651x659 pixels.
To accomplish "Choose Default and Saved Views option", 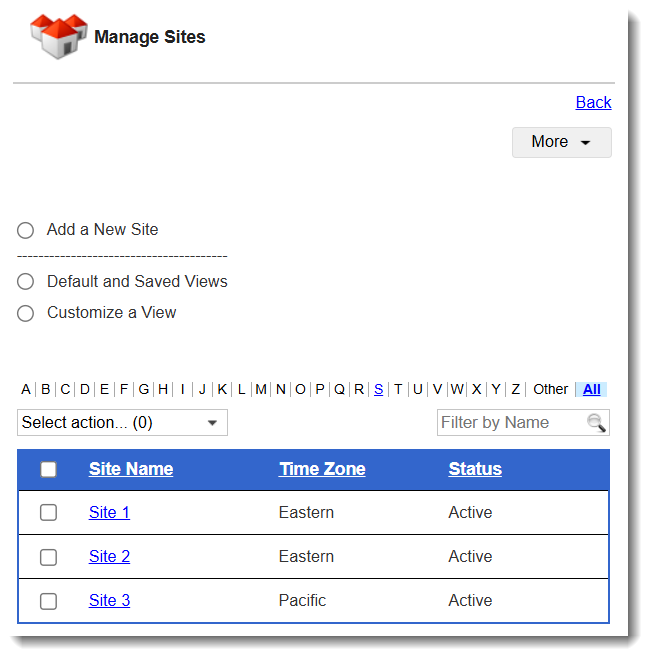I will click(26, 282).
